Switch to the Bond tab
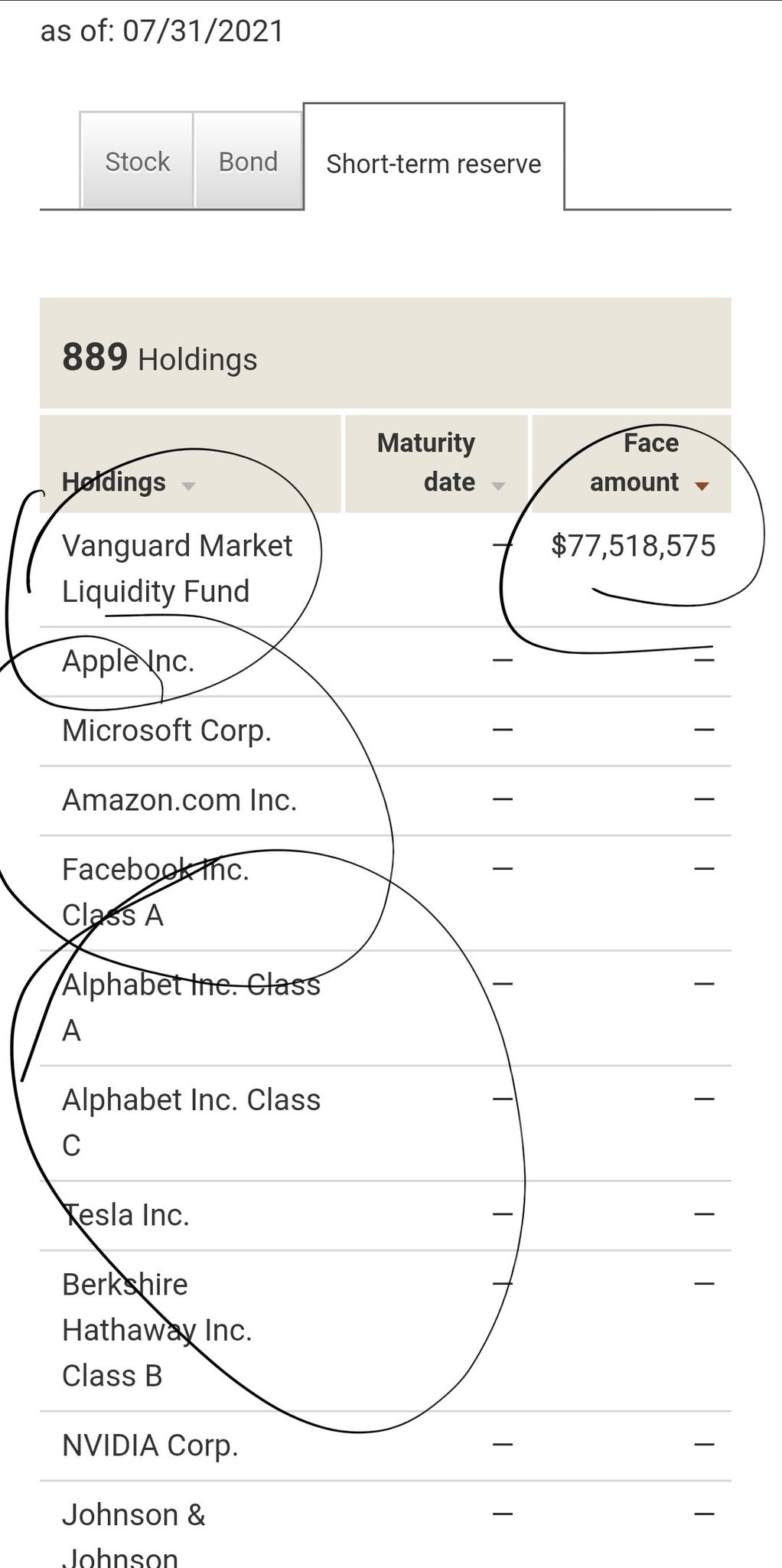Viewport: 782px width, 1568px height. 248,162
